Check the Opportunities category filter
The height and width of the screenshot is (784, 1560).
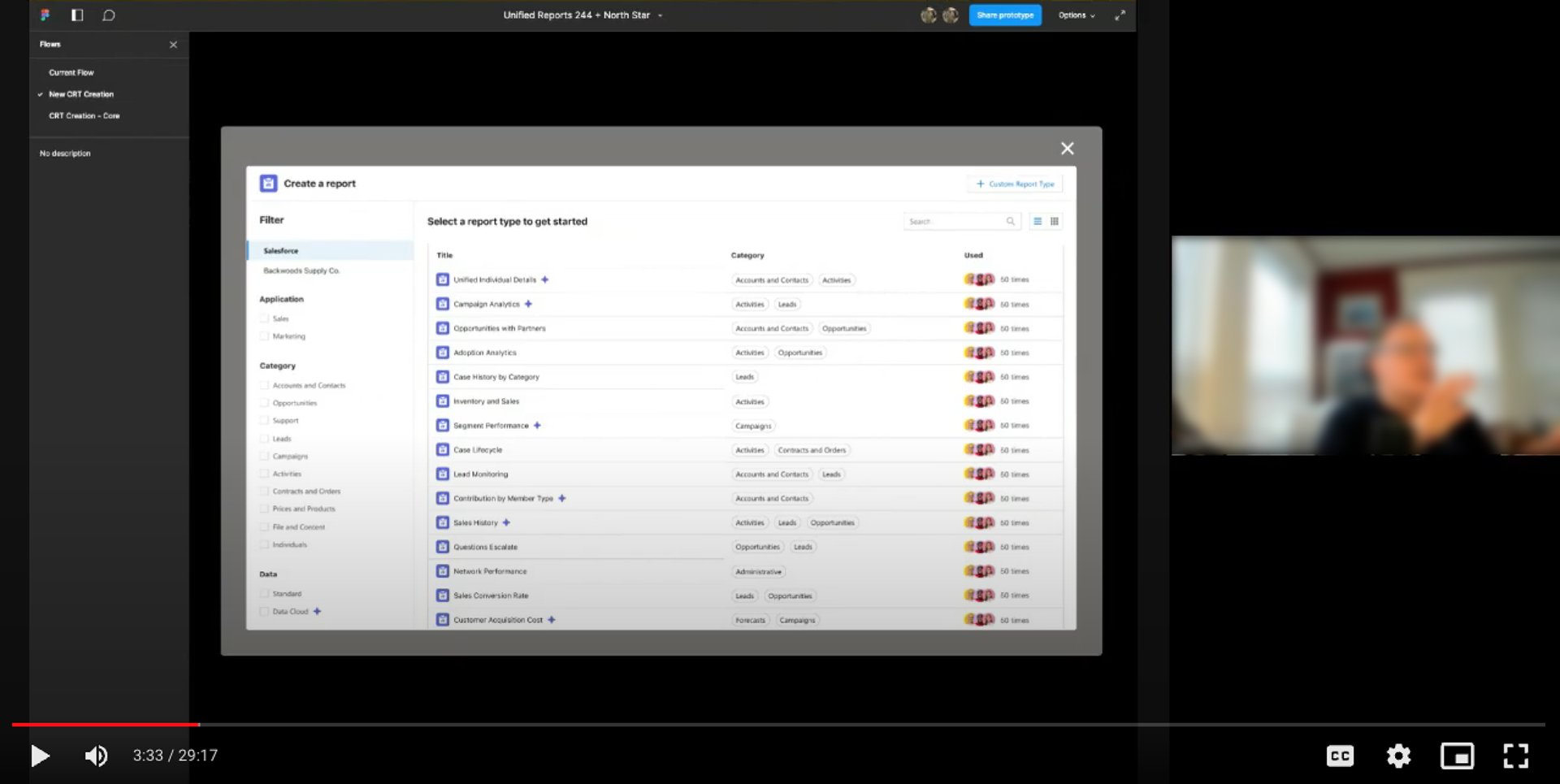tap(264, 403)
